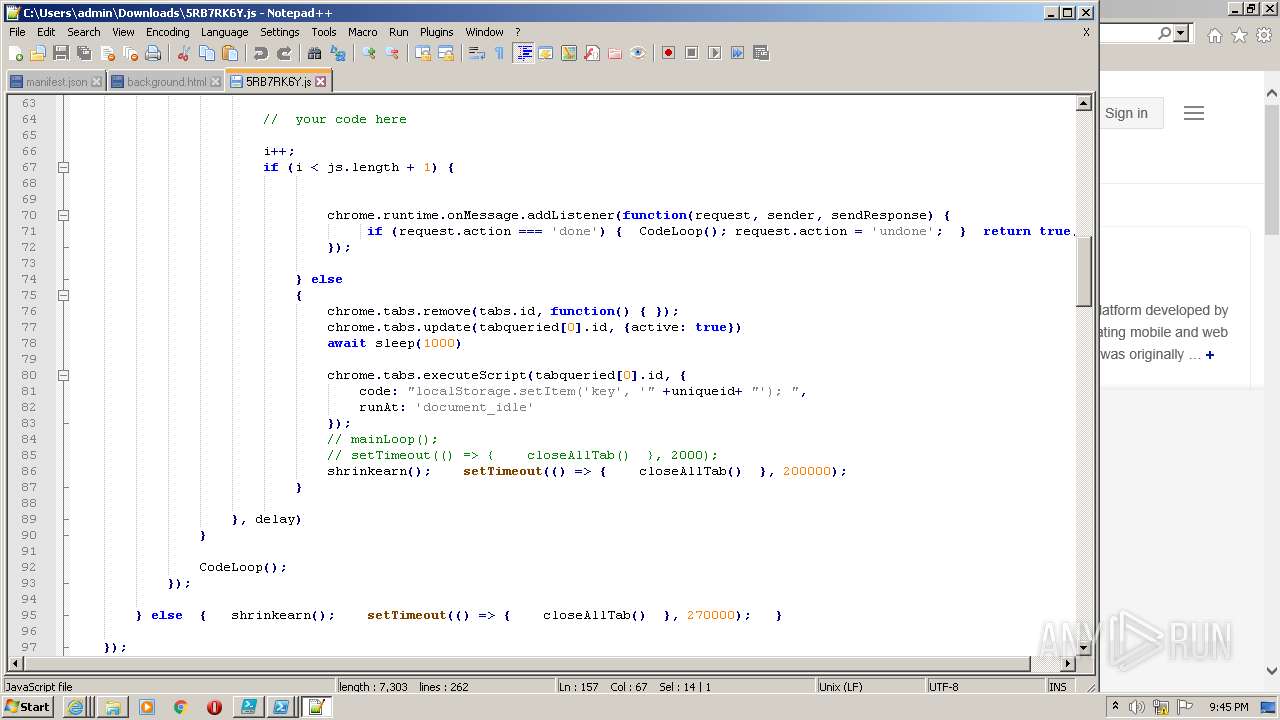Screen dimensions: 1280x720
Task: Stop macro recording
Action: coord(691,53)
